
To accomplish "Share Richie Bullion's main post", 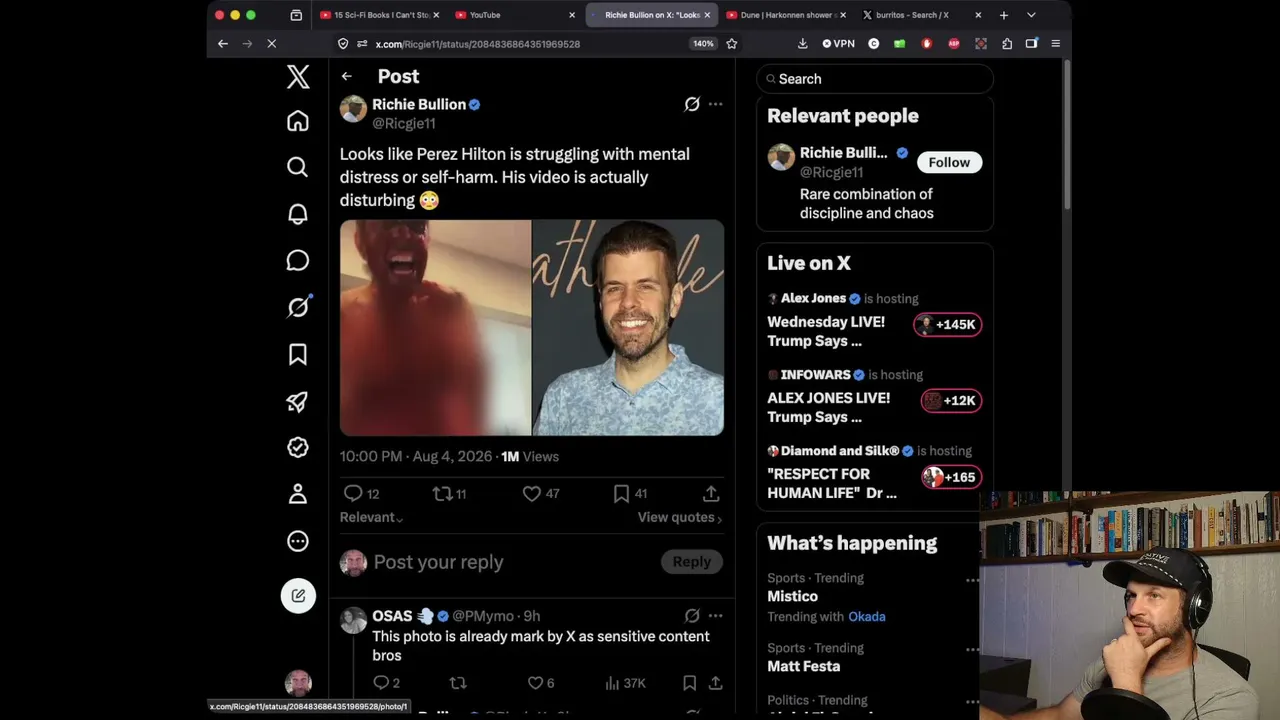I will tap(711, 494).
